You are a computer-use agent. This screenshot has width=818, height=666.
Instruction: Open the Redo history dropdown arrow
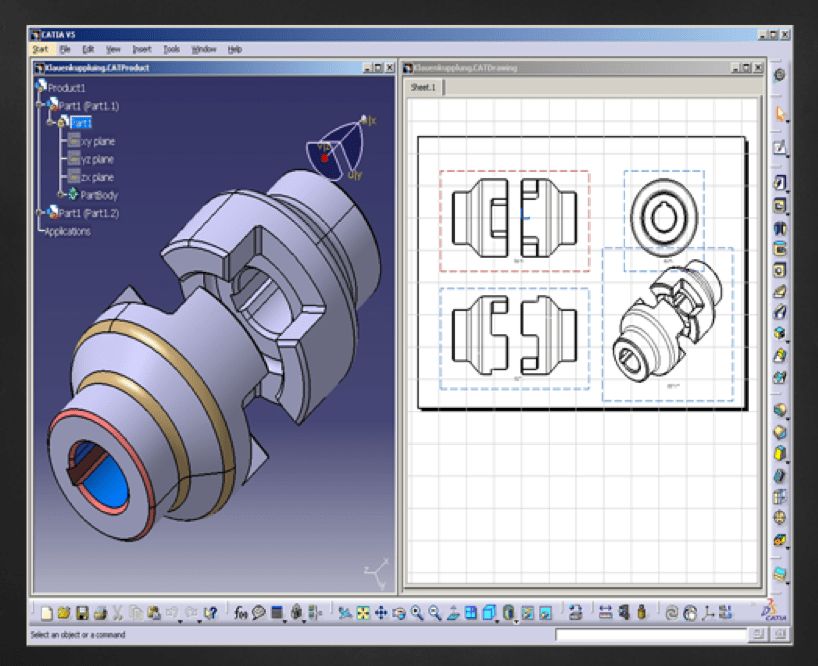click(199, 621)
